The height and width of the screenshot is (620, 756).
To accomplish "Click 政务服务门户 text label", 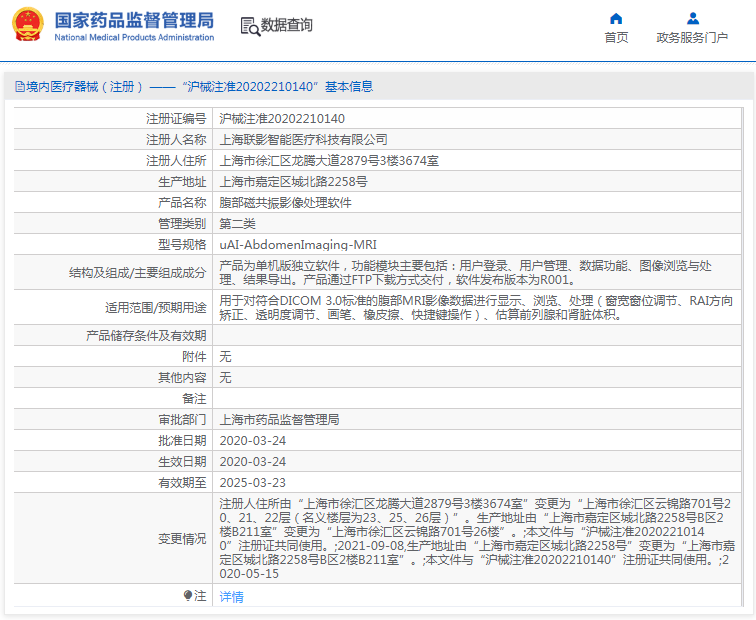I will 692,38.
